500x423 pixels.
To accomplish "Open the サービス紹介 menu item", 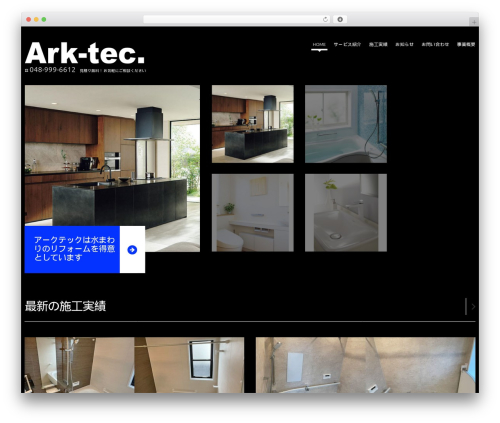I will tap(347, 44).
